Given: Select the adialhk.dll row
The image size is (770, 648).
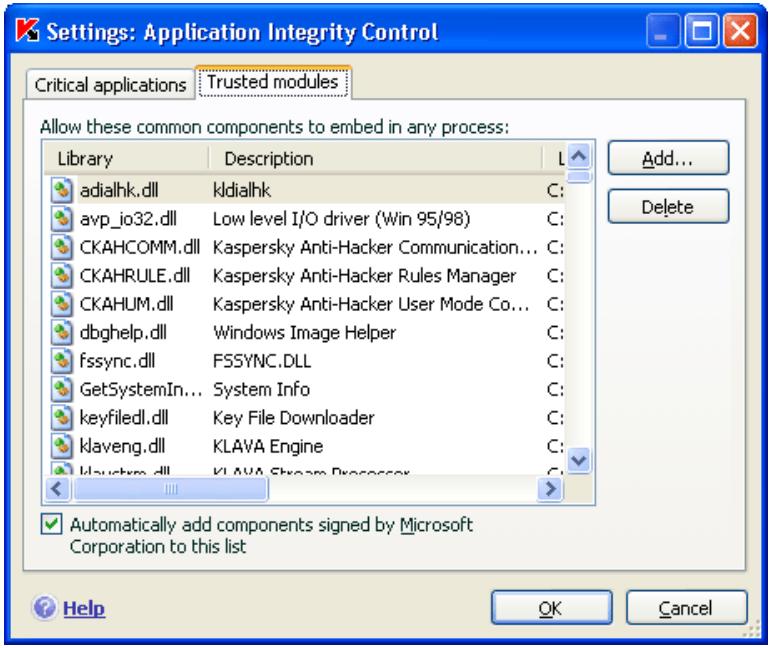Looking at the screenshot, I should tap(304, 190).
